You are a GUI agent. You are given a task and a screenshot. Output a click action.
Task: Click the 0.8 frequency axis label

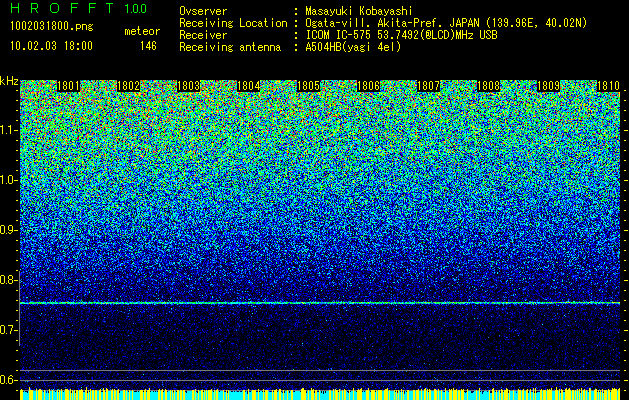[x=8, y=280]
